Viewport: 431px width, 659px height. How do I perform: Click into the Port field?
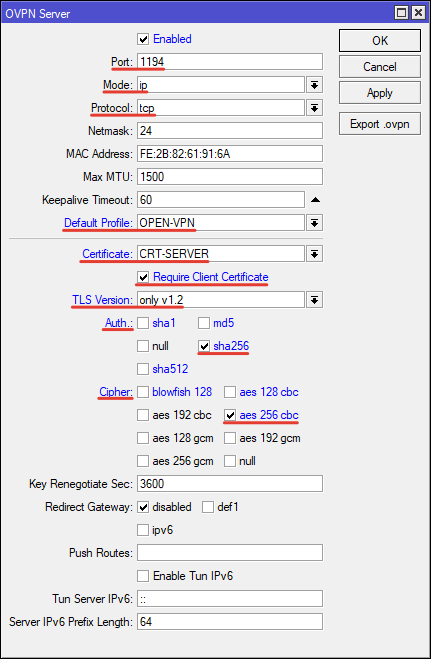pos(230,62)
